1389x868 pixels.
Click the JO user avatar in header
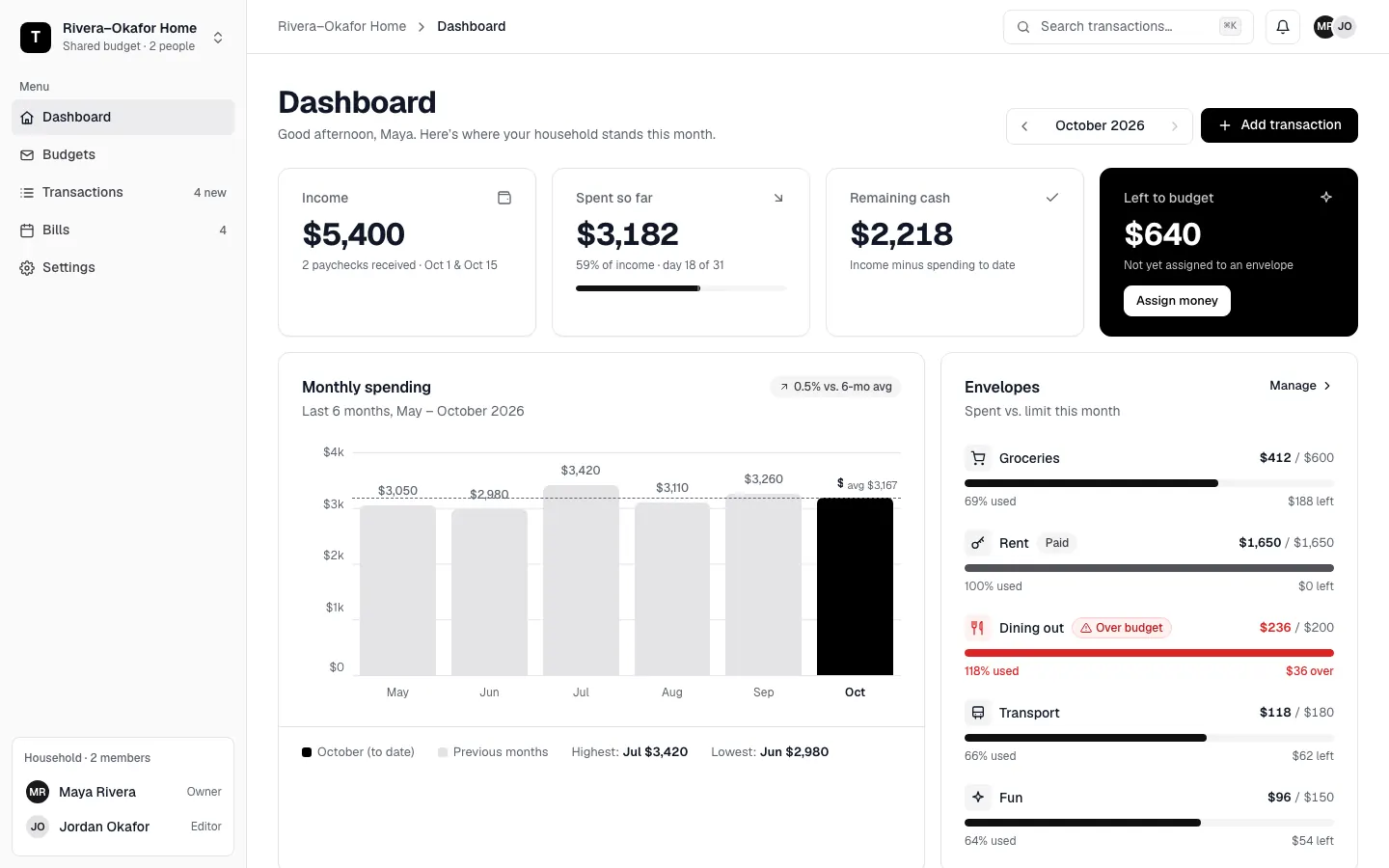1345,27
